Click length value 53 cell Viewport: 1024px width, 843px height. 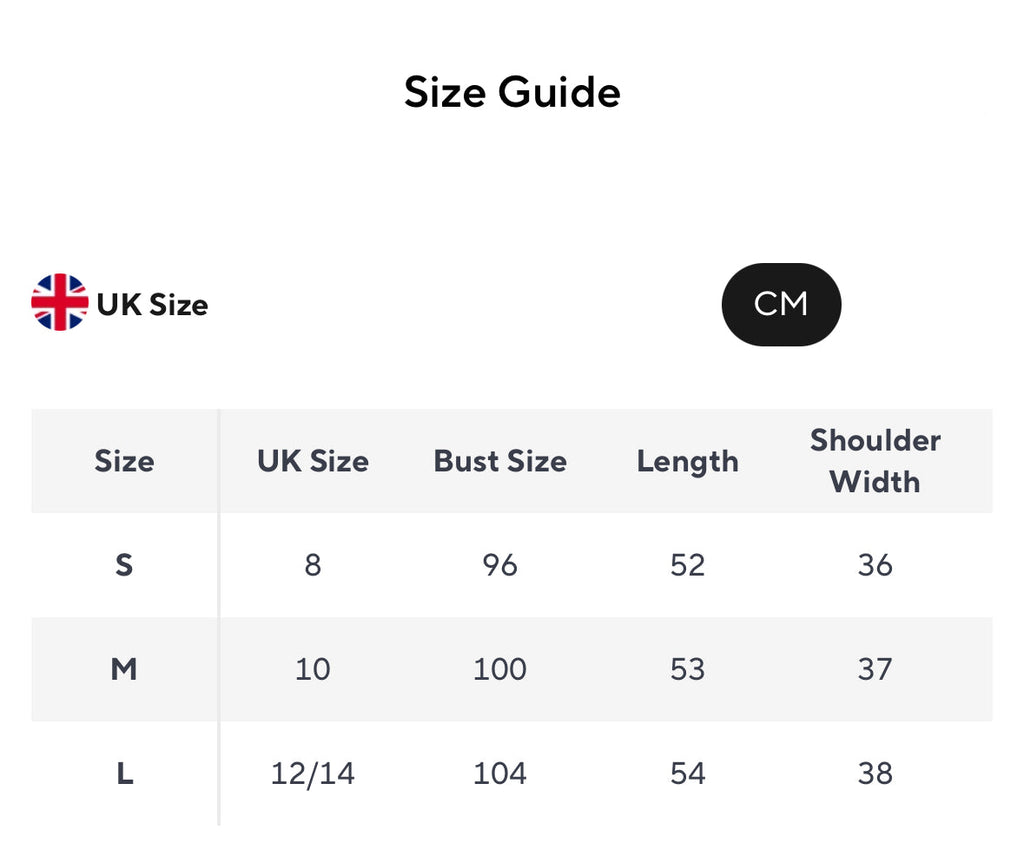(688, 669)
